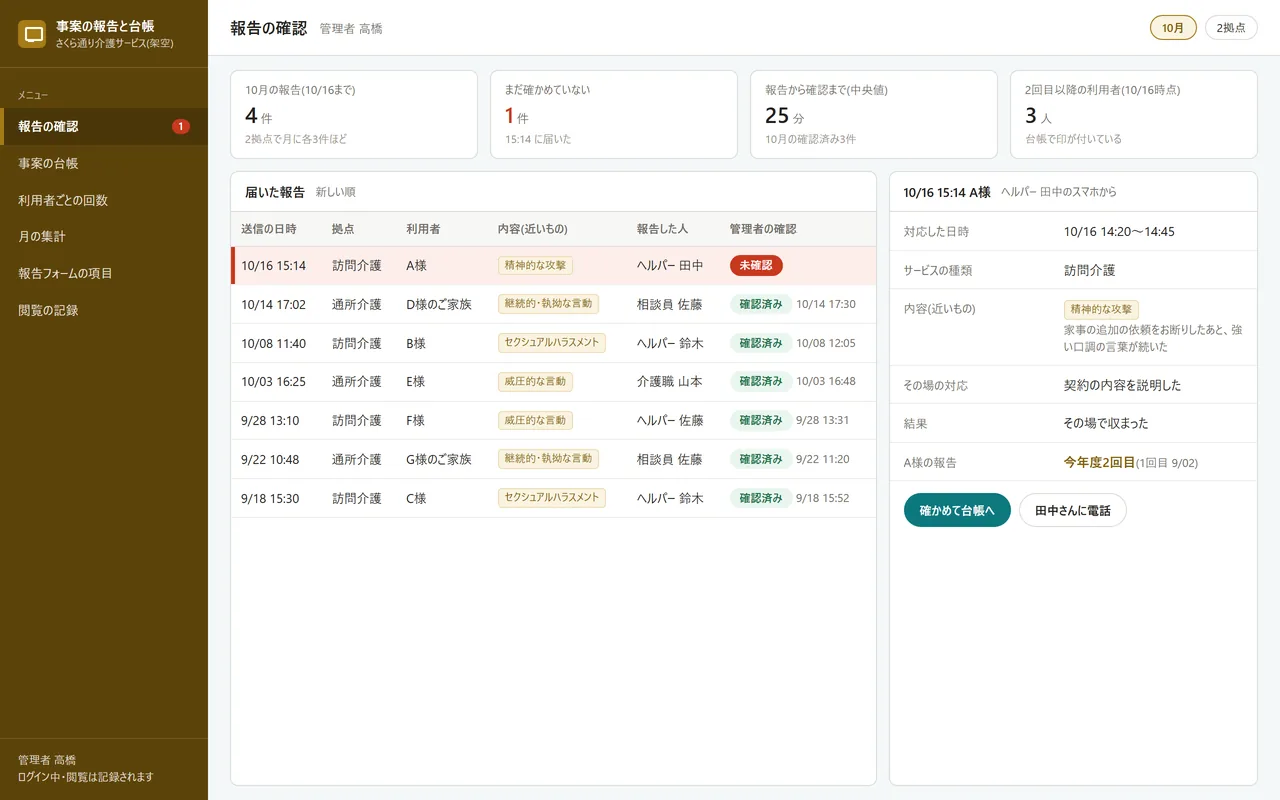Open the 2回目以降の利用者 card
This screenshot has height=800, width=1280.
pos(1134,114)
